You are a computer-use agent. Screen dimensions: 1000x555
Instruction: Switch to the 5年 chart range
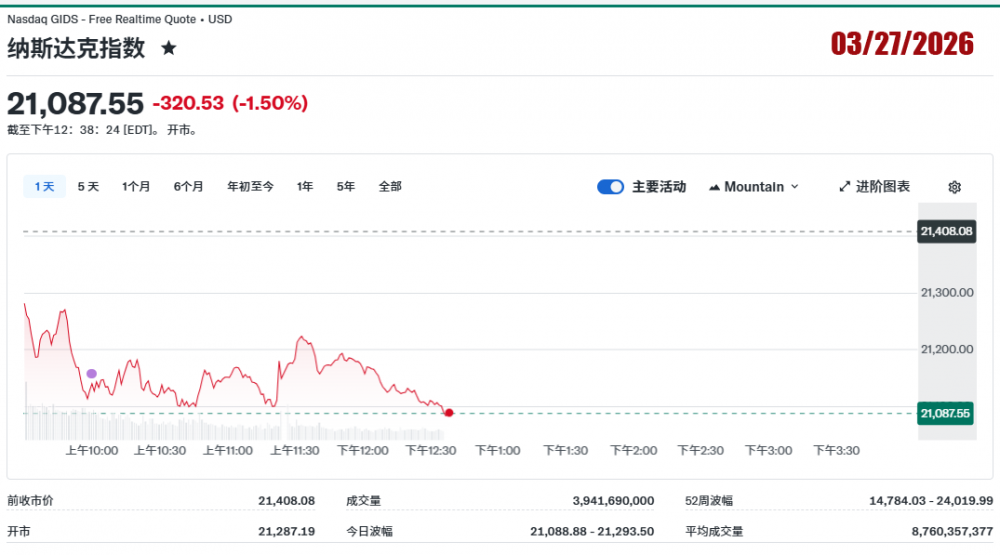346,186
